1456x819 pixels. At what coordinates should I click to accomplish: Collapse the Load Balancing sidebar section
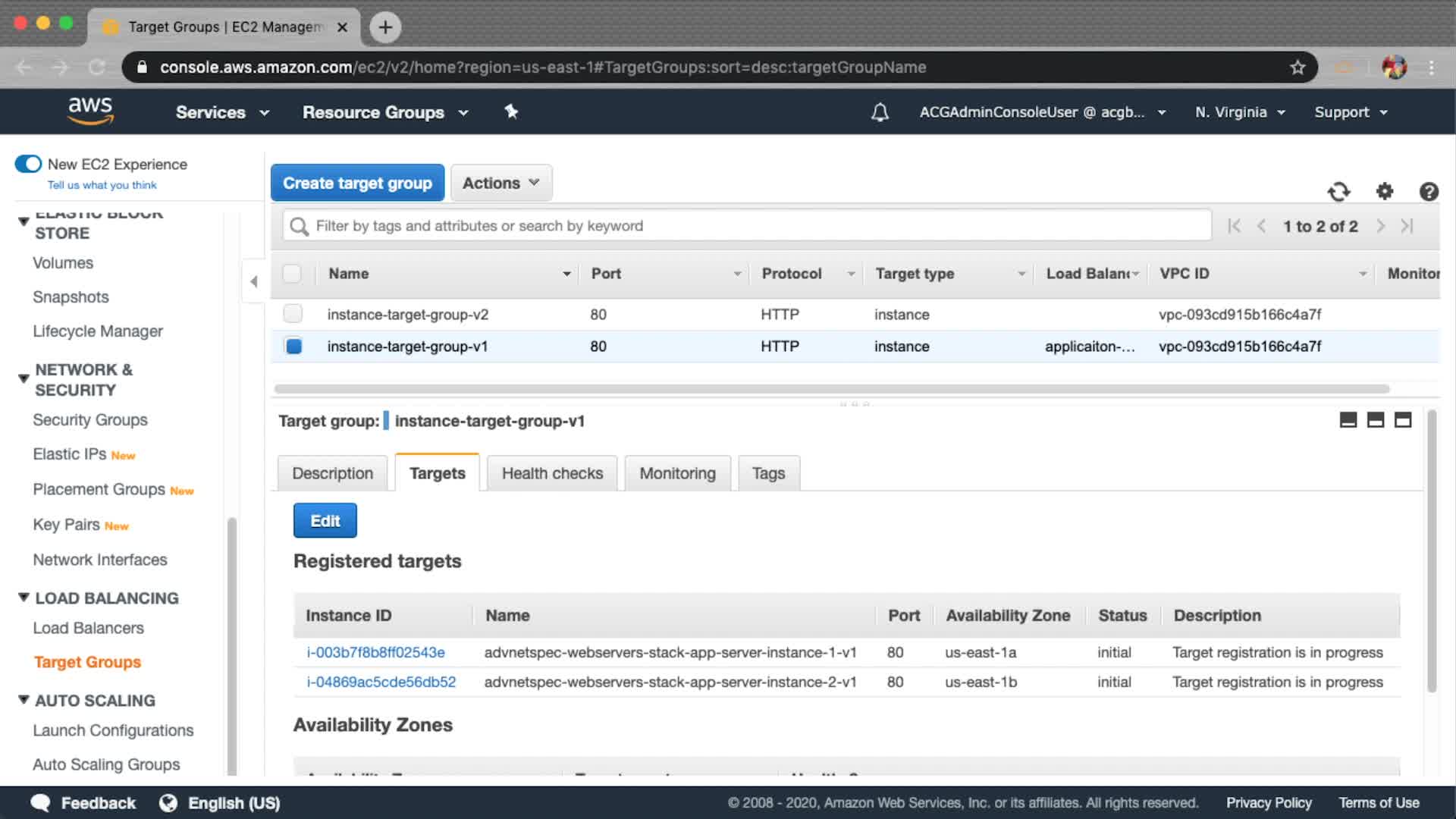[24, 598]
